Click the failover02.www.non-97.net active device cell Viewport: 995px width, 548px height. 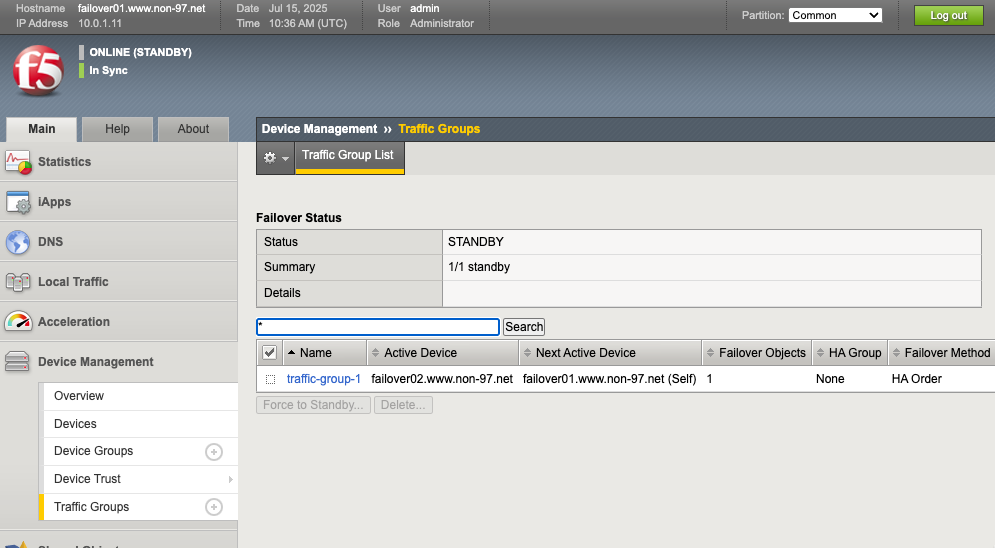442,379
